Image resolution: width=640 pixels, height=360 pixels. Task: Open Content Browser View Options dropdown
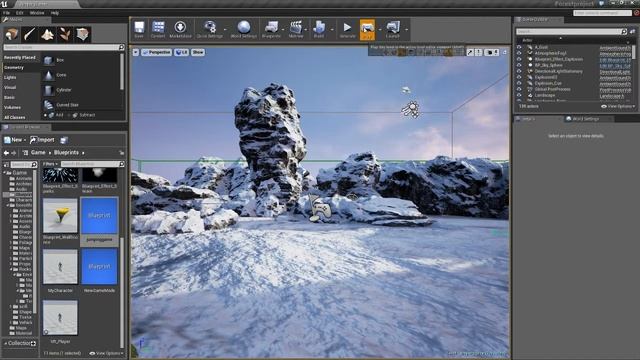[x=106, y=353]
